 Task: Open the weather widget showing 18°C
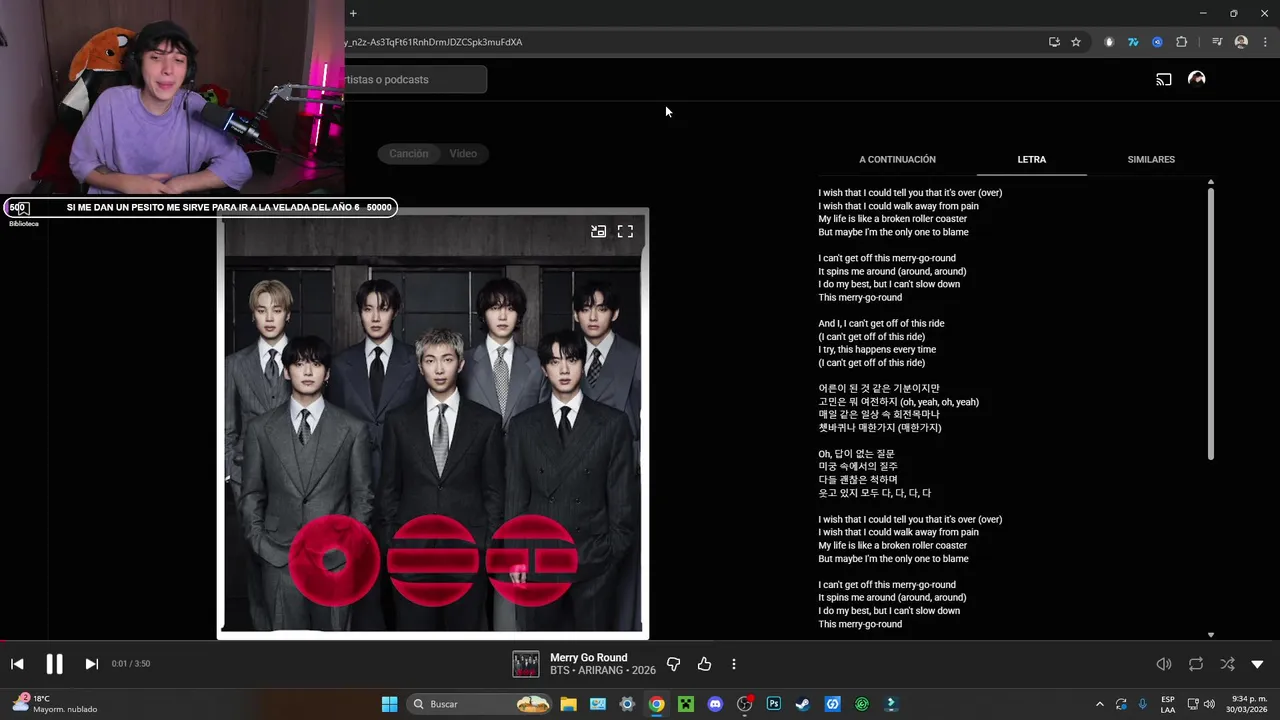(x=56, y=704)
